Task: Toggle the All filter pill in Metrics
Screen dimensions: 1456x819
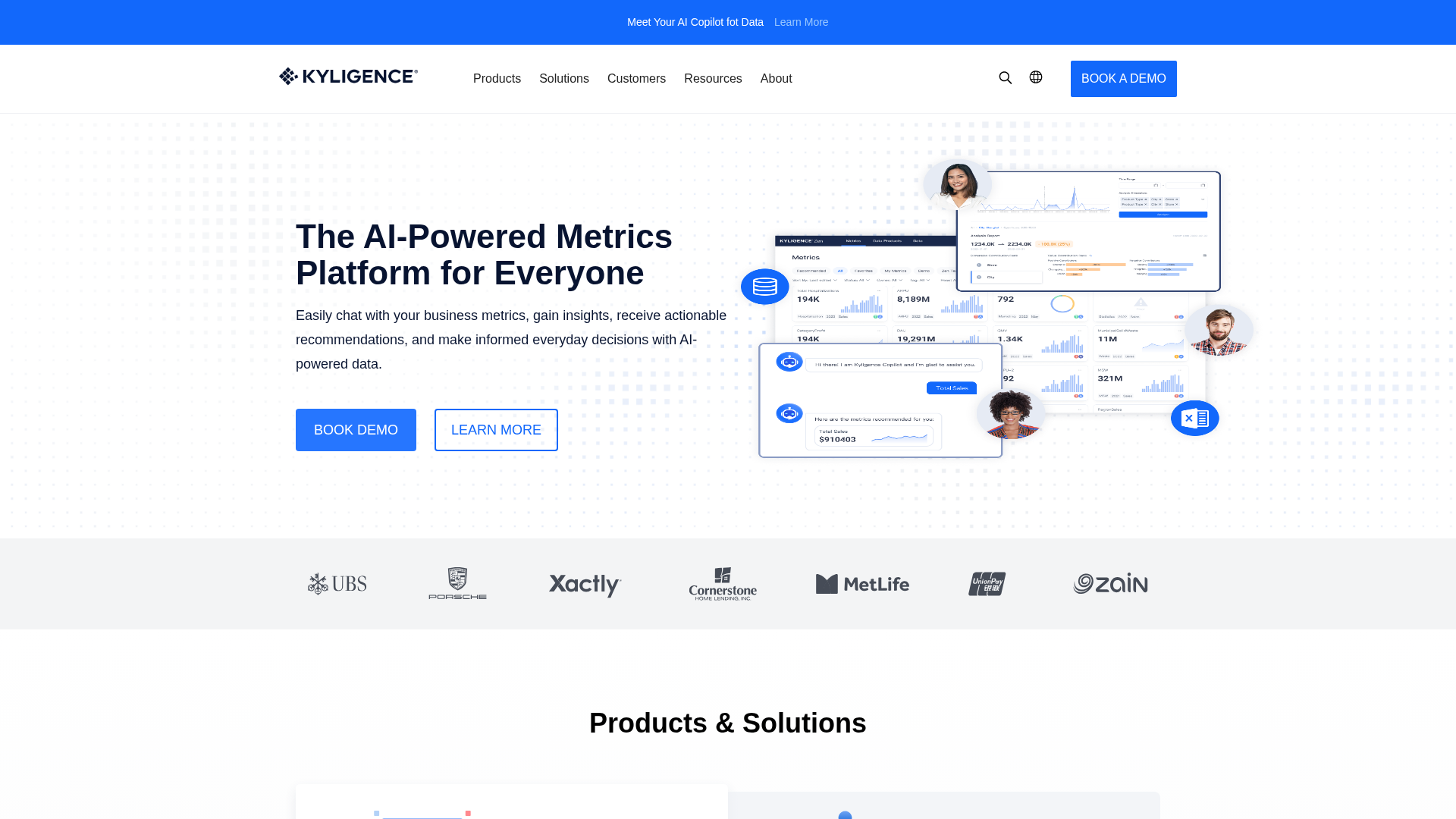Action: 841,271
